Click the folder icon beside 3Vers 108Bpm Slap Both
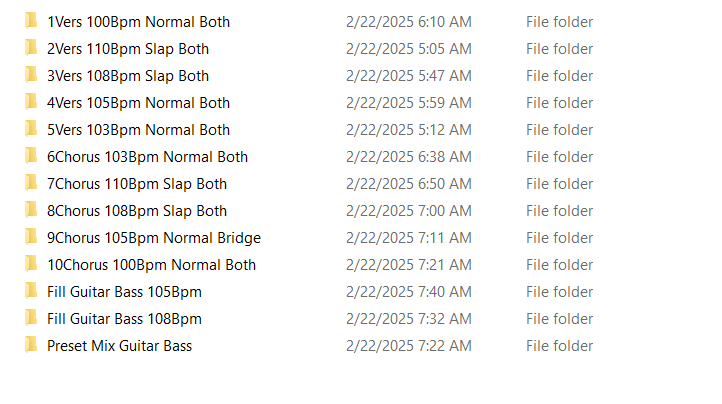 (31, 75)
